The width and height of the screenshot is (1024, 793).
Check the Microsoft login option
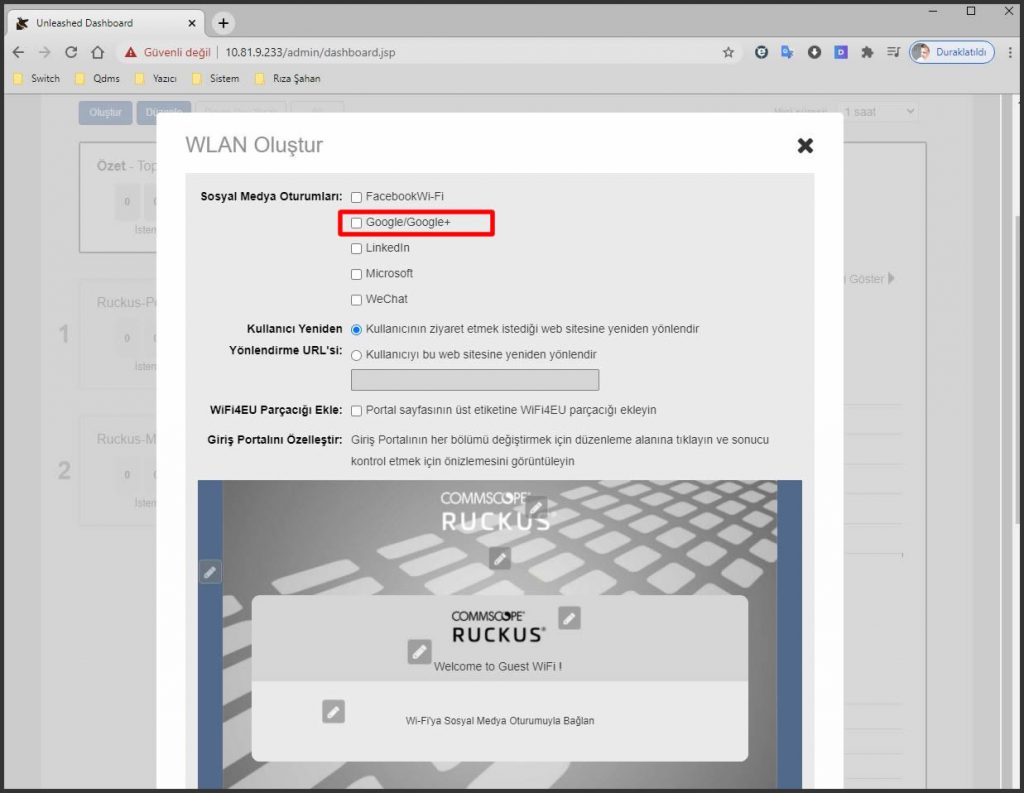(x=356, y=274)
